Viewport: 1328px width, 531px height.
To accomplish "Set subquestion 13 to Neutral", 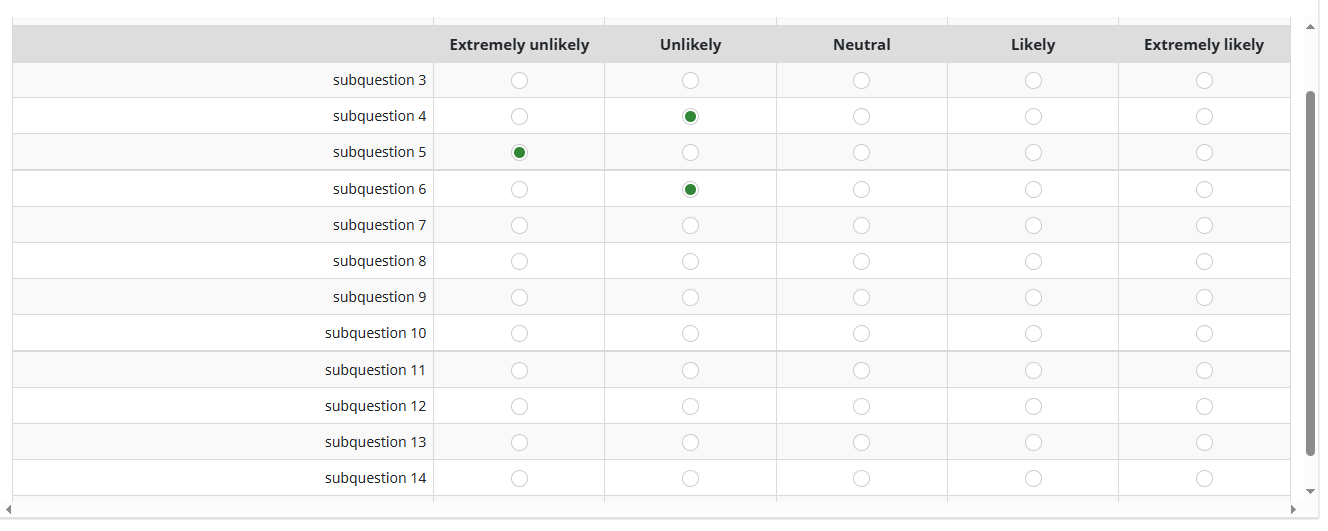I will [861, 443].
